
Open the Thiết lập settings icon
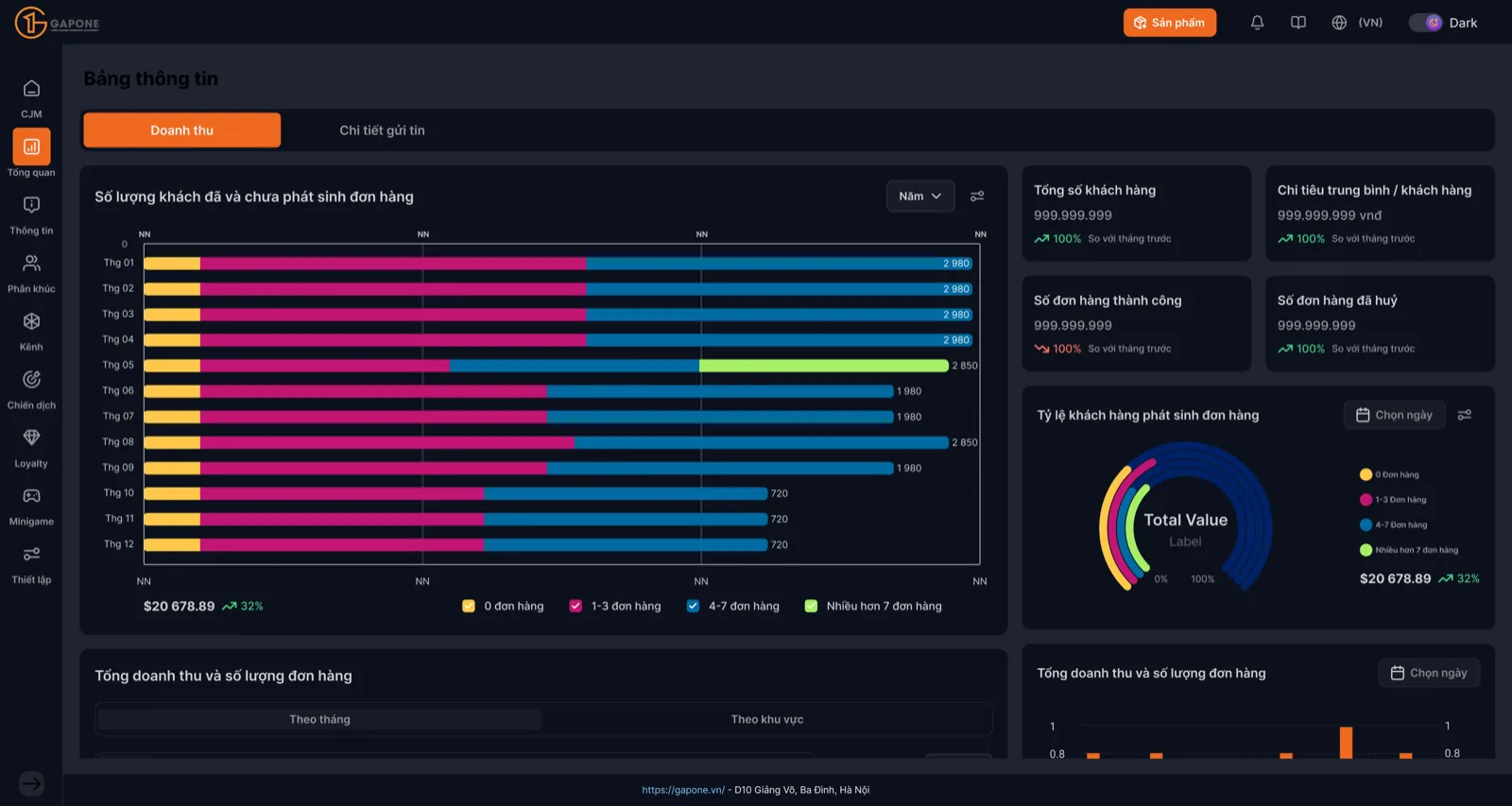[31, 555]
